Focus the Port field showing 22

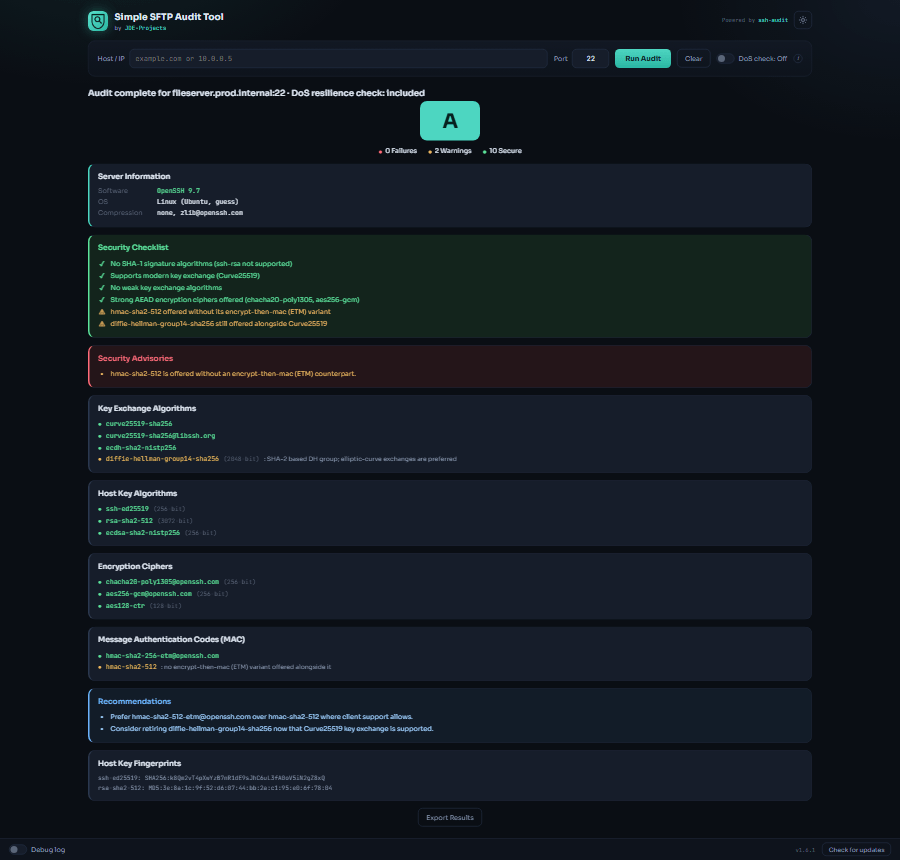pos(590,59)
